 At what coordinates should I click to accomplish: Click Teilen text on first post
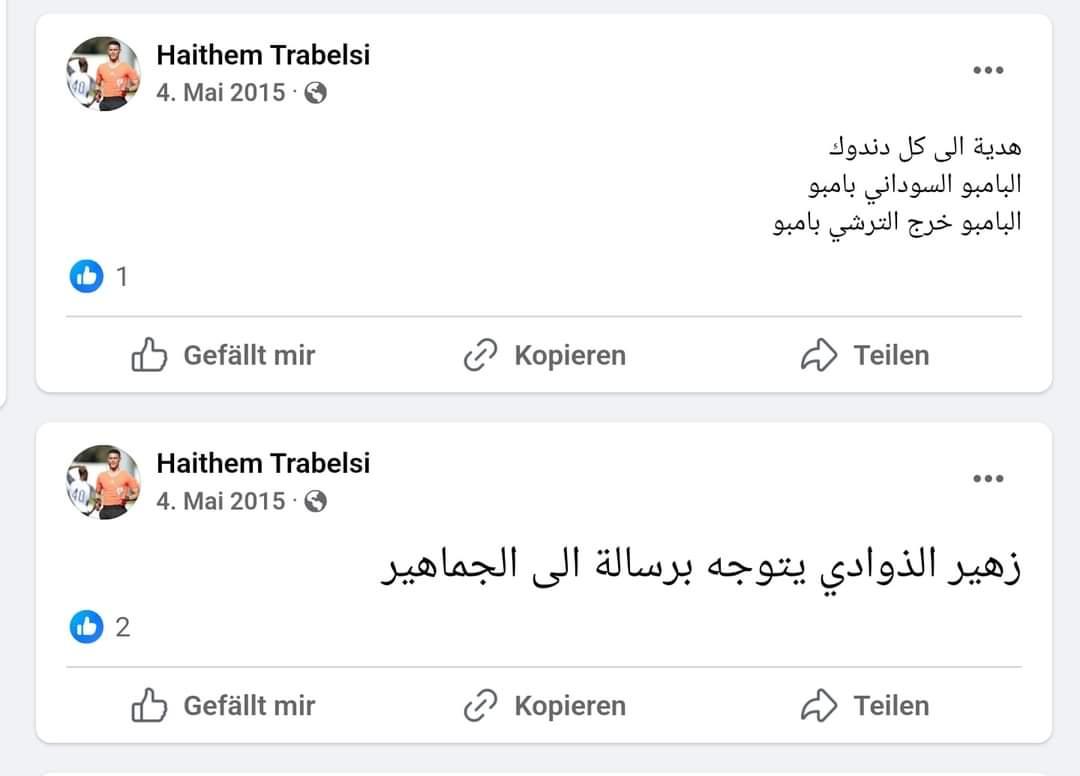pos(891,355)
